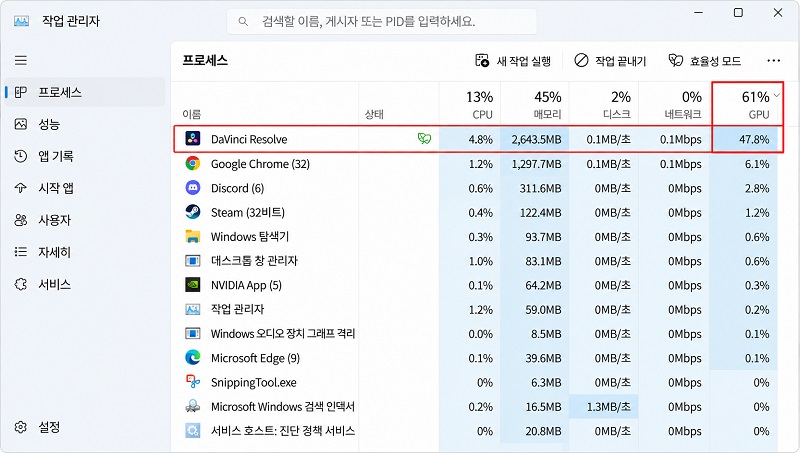Select the Discord (6) process row
The image size is (800, 453).
(x=476, y=188)
